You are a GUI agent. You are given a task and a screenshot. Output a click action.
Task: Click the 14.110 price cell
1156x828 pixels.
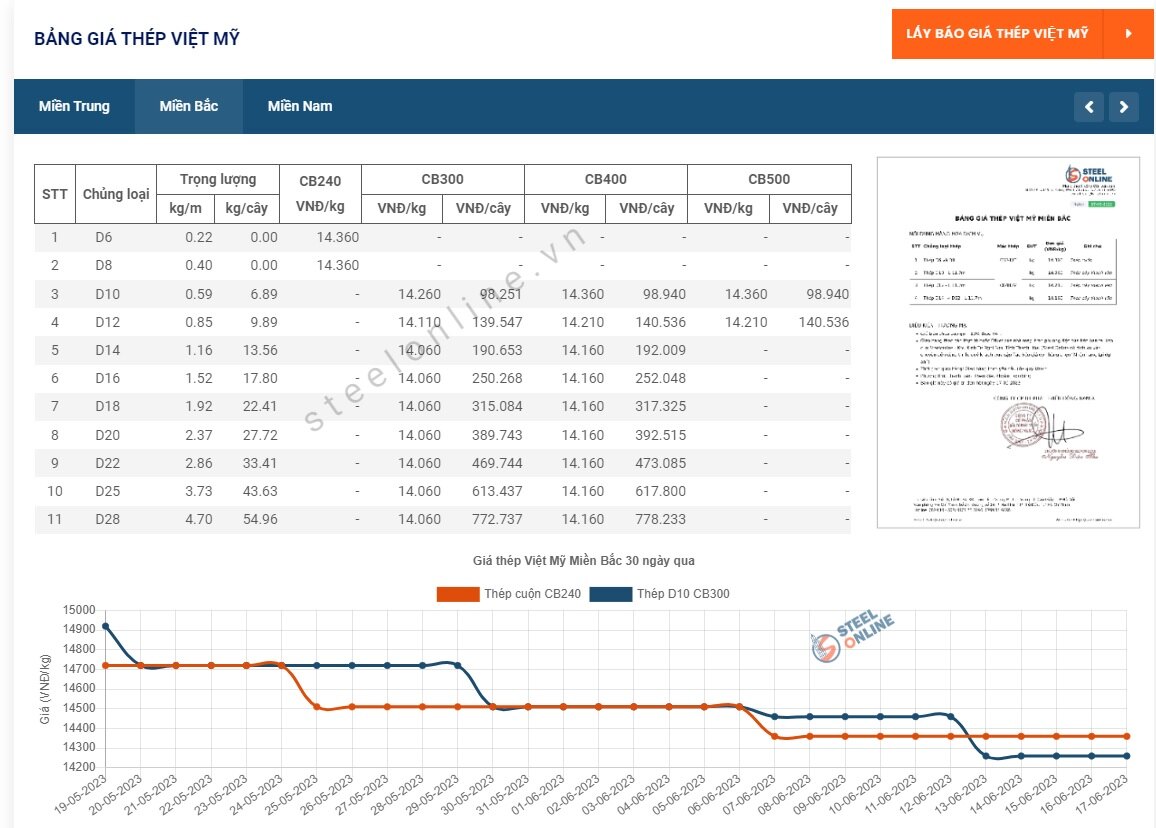point(419,322)
